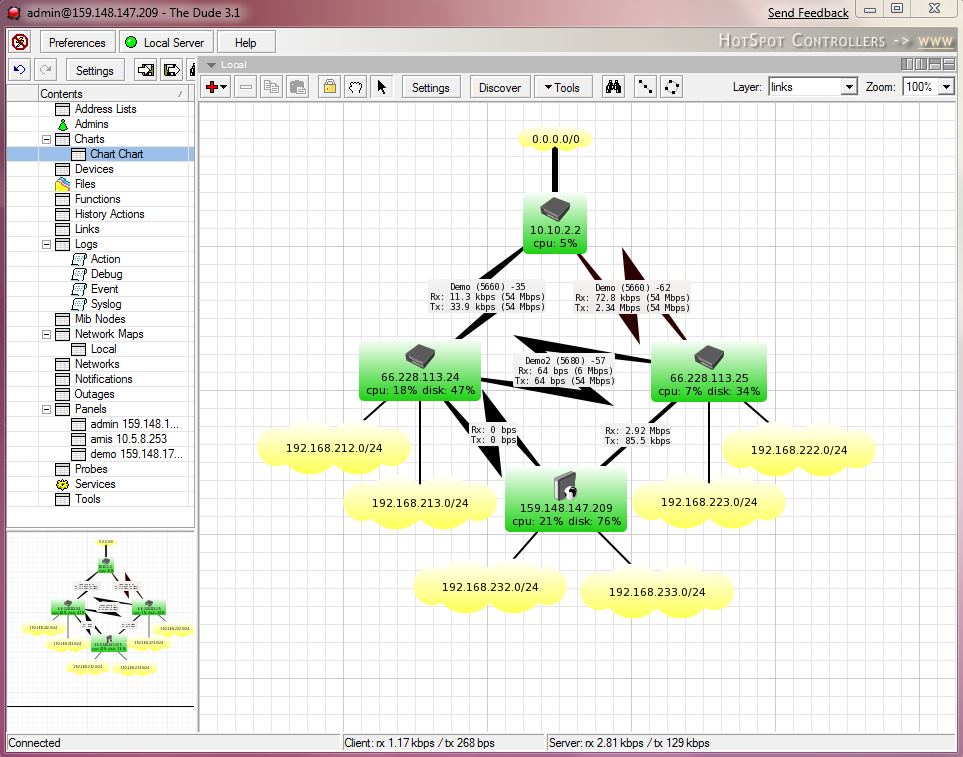Click the disconnect icon at top left
963x757 pixels.
click(x=20, y=43)
